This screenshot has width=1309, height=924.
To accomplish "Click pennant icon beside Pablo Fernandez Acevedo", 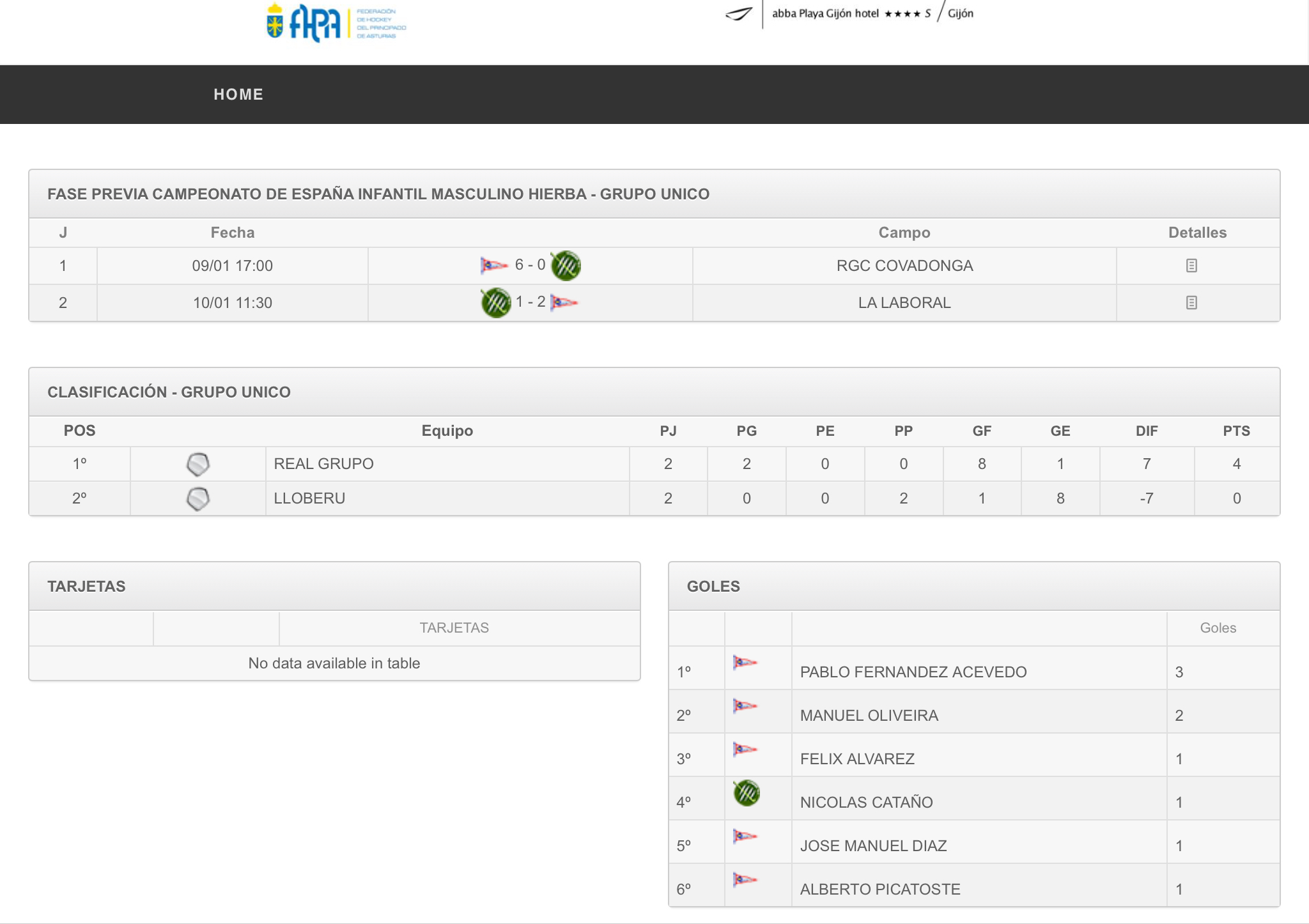I will point(745,663).
